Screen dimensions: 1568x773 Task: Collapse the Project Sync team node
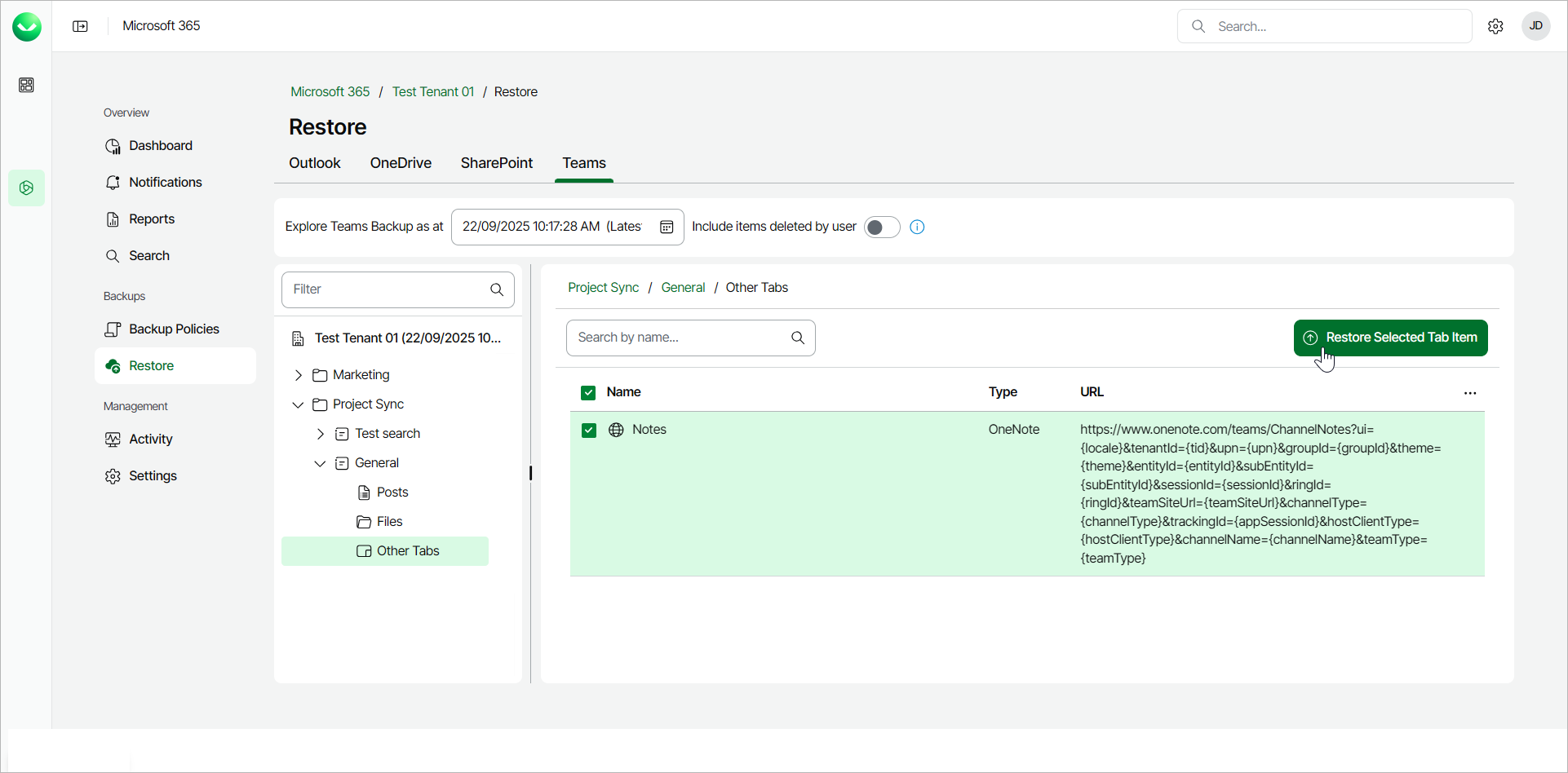(x=299, y=404)
